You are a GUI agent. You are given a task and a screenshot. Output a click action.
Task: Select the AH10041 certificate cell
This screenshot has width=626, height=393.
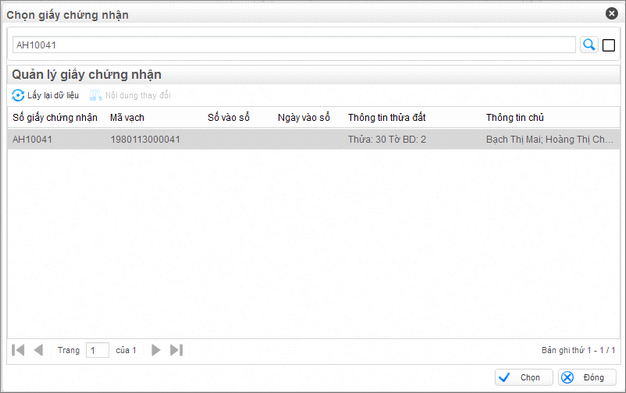click(x=32, y=139)
